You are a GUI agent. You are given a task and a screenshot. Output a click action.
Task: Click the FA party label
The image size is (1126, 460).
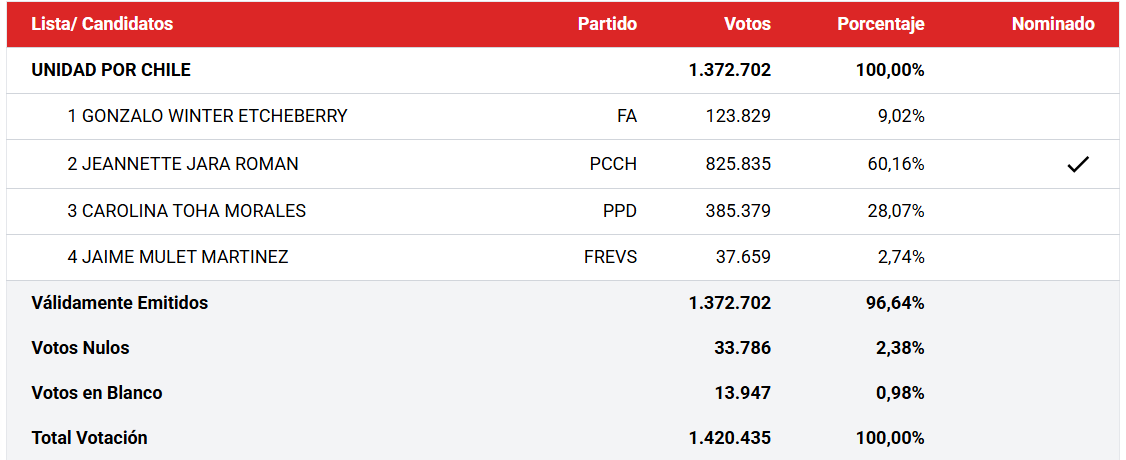pos(627,116)
